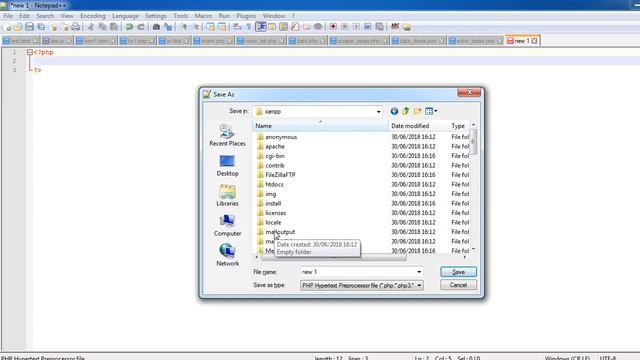Click the Cut scissors toolbar icon
640x360 pixels.
point(91,27)
